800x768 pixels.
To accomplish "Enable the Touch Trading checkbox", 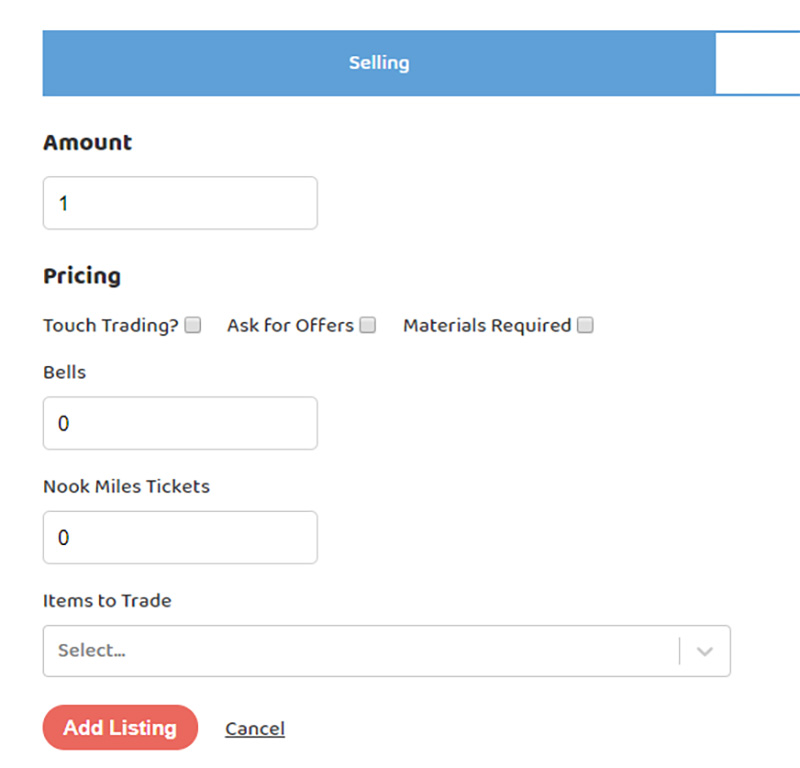I will (193, 325).
